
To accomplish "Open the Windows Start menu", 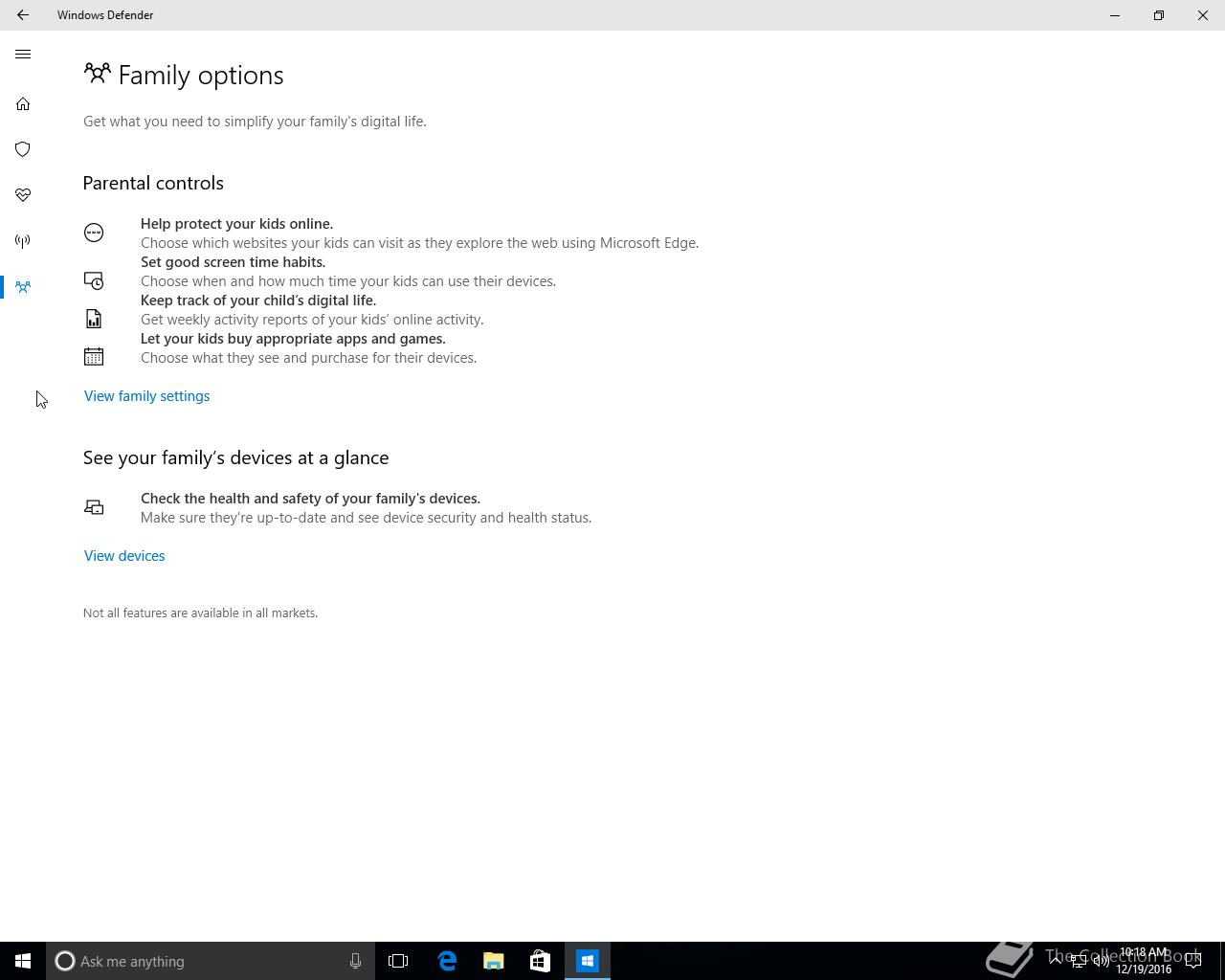I will tap(23, 961).
